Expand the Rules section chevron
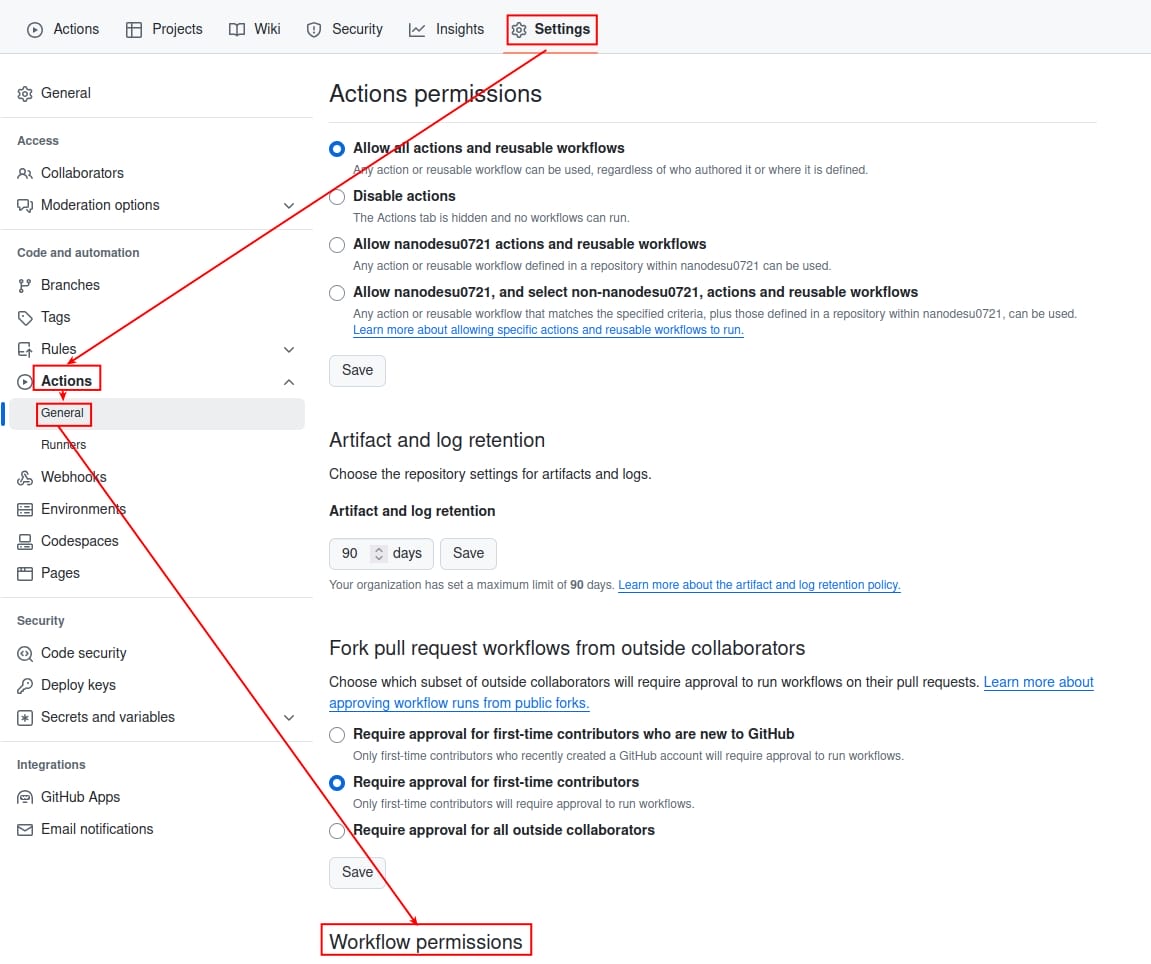This screenshot has height=964, width=1151. [x=289, y=349]
